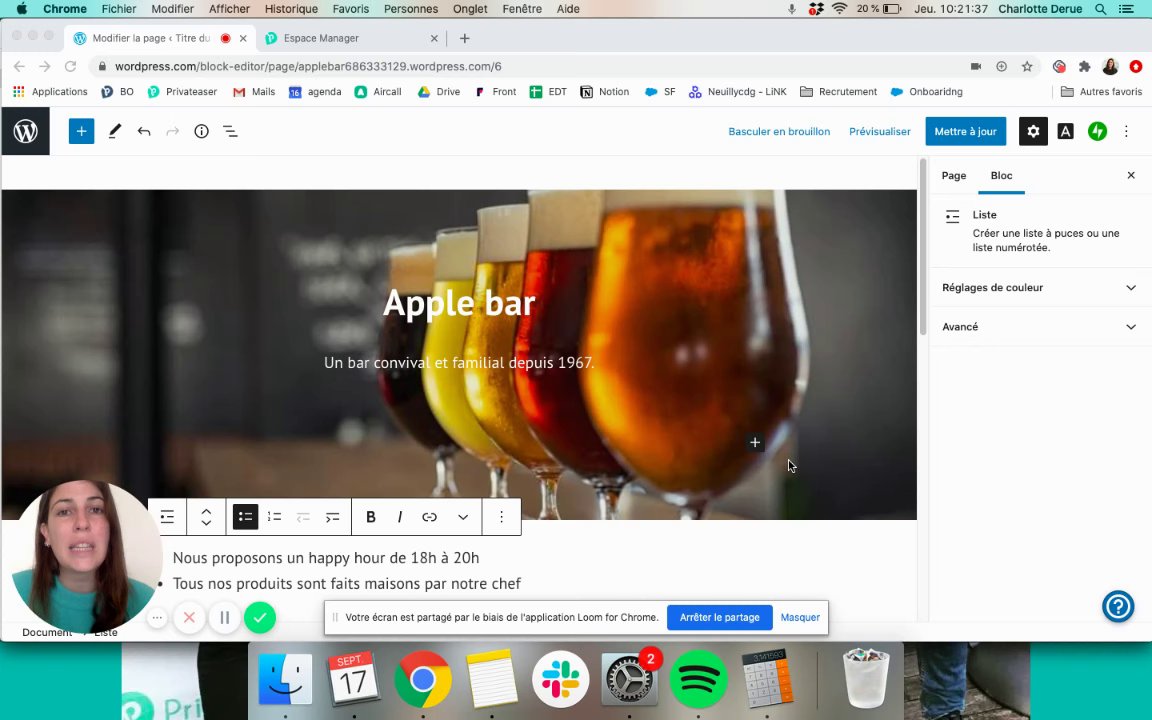Image resolution: width=1152 pixels, height=720 pixels.
Task: Open block toolbar options menu
Action: point(501,517)
